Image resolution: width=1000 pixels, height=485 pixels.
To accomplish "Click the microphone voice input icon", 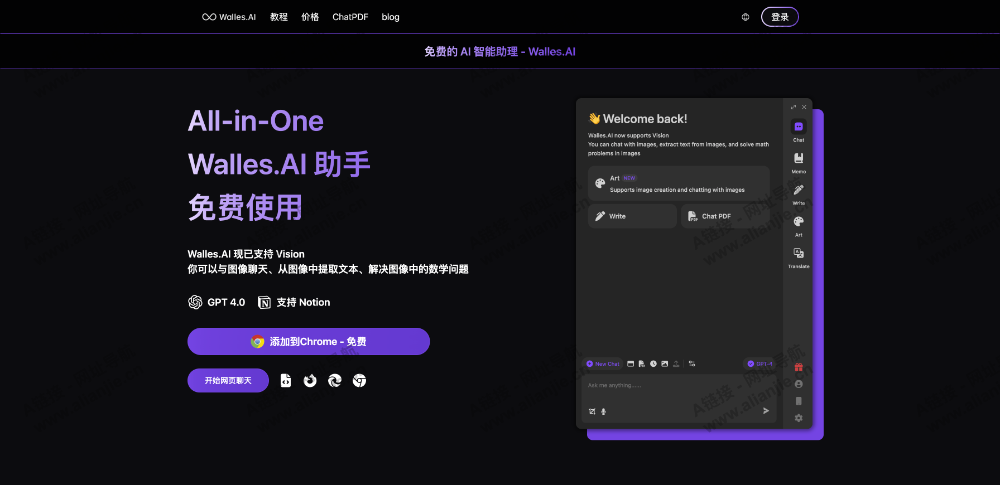I will [603, 411].
